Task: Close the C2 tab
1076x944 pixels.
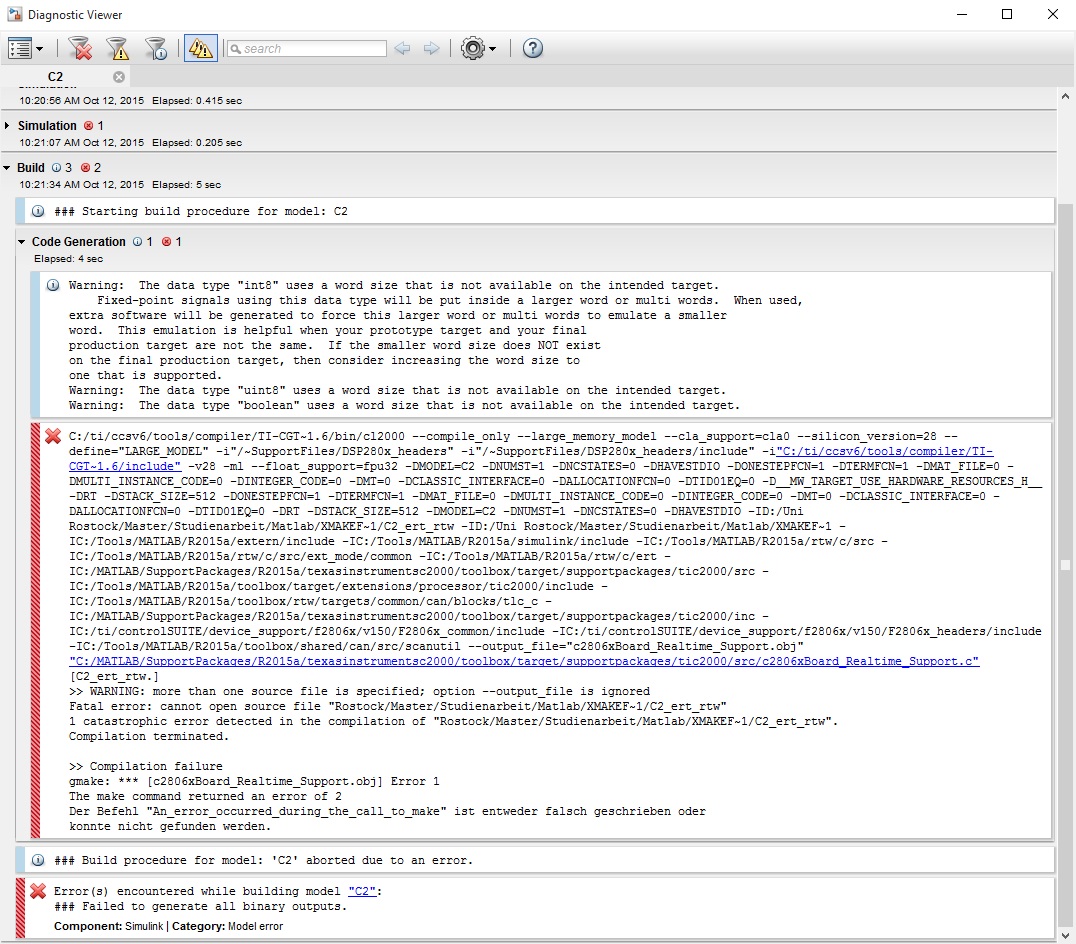Action: (119, 77)
